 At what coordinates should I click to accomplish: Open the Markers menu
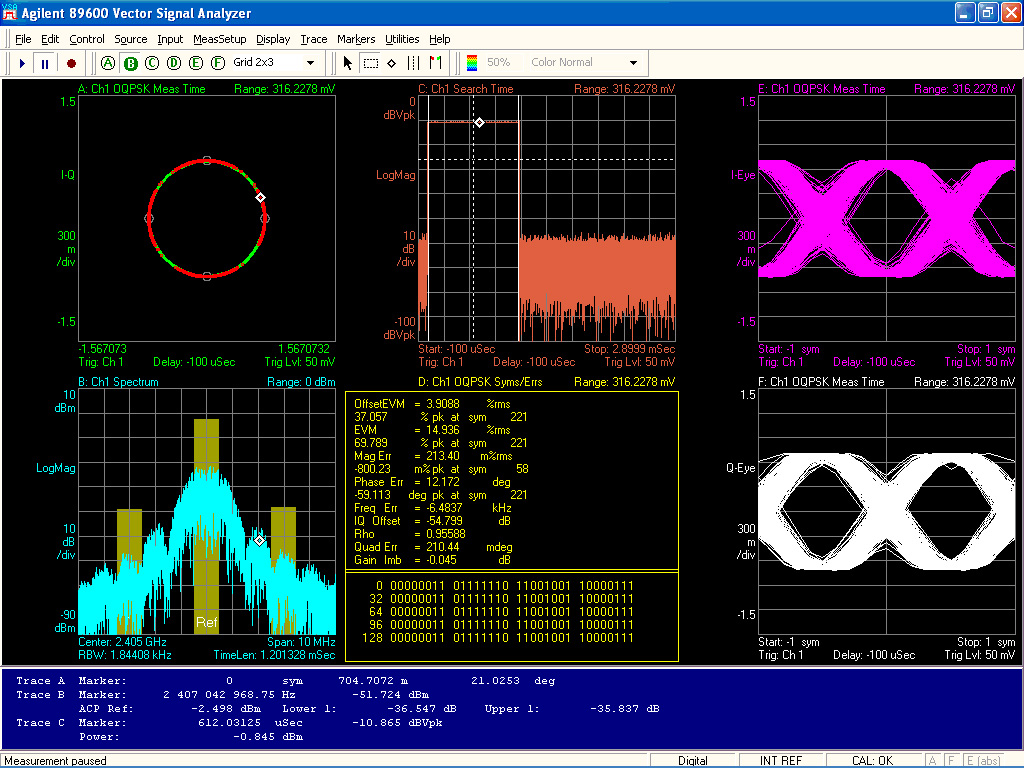coord(356,39)
